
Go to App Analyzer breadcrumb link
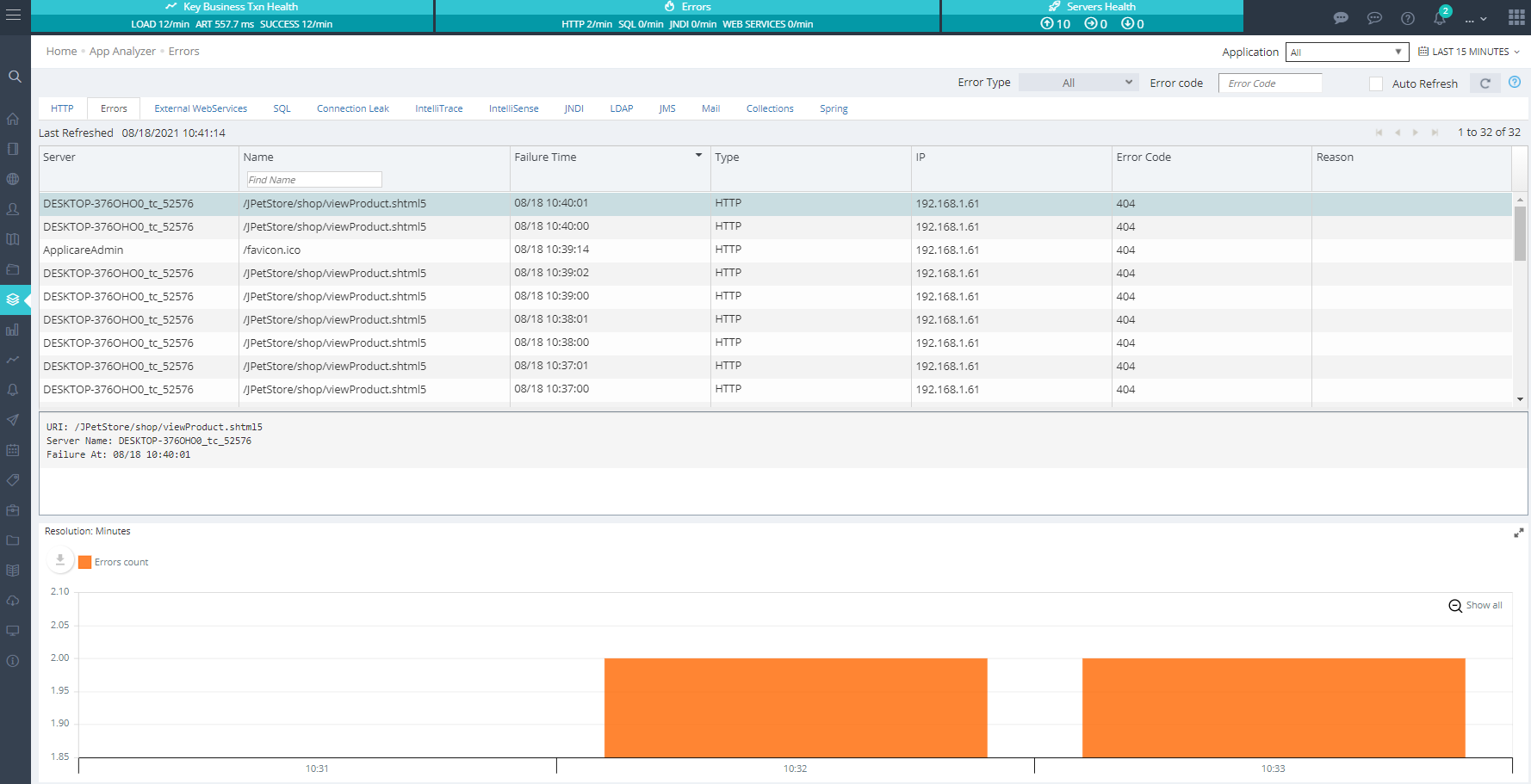(x=122, y=52)
